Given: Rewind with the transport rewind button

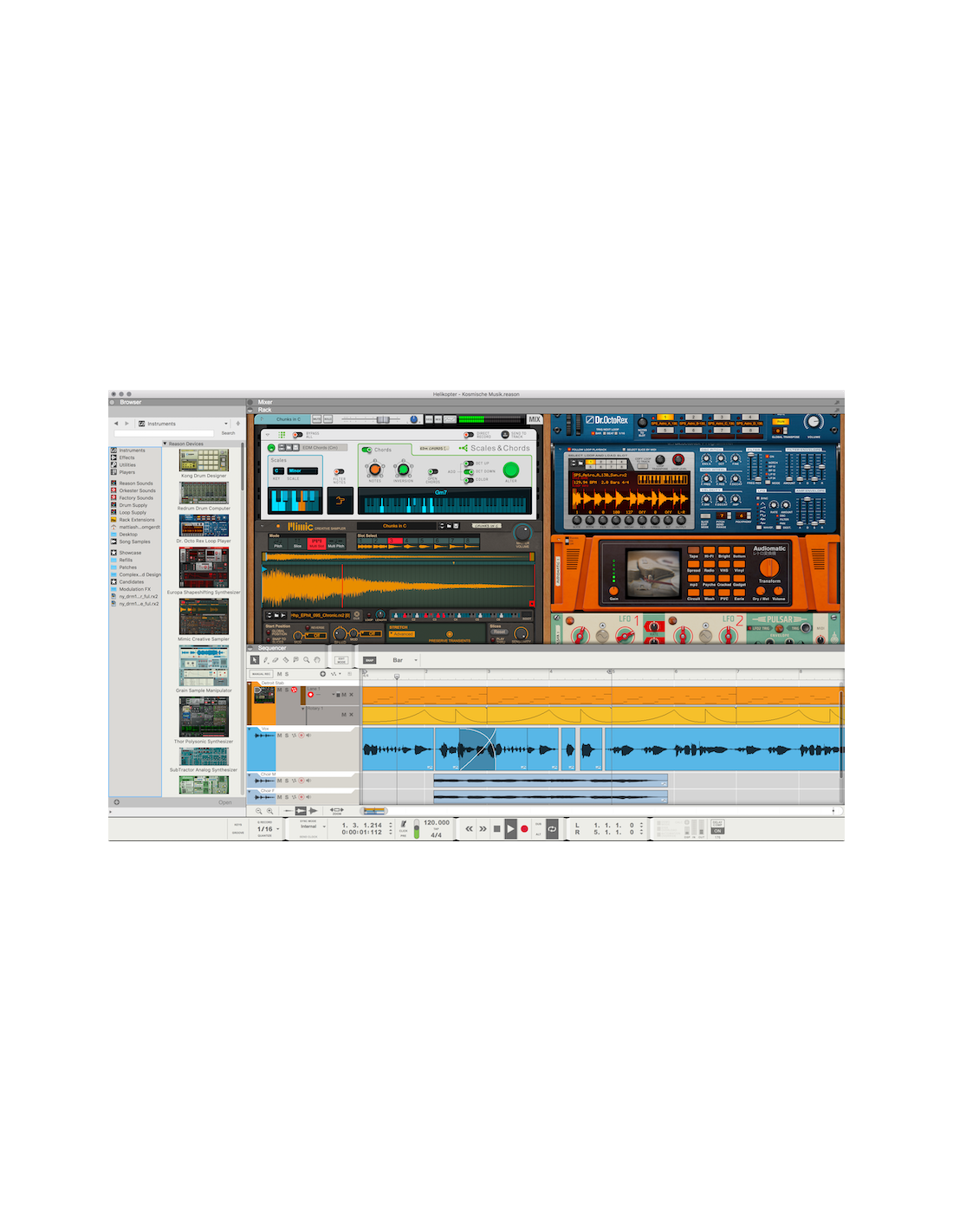Looking at the screenshot, I should (x=470, y=829).
